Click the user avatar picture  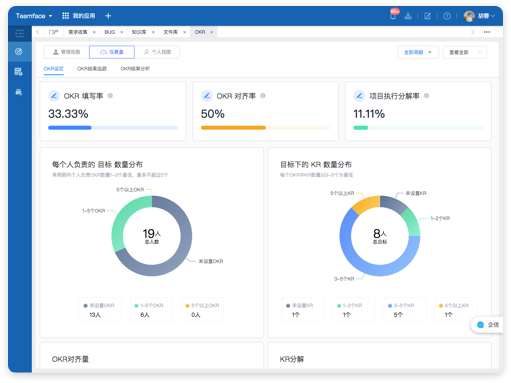pos(469,16)
